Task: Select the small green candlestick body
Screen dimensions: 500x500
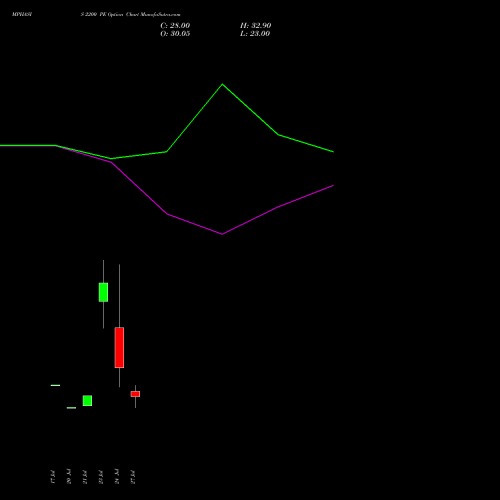Action: [x=87, y=401]
